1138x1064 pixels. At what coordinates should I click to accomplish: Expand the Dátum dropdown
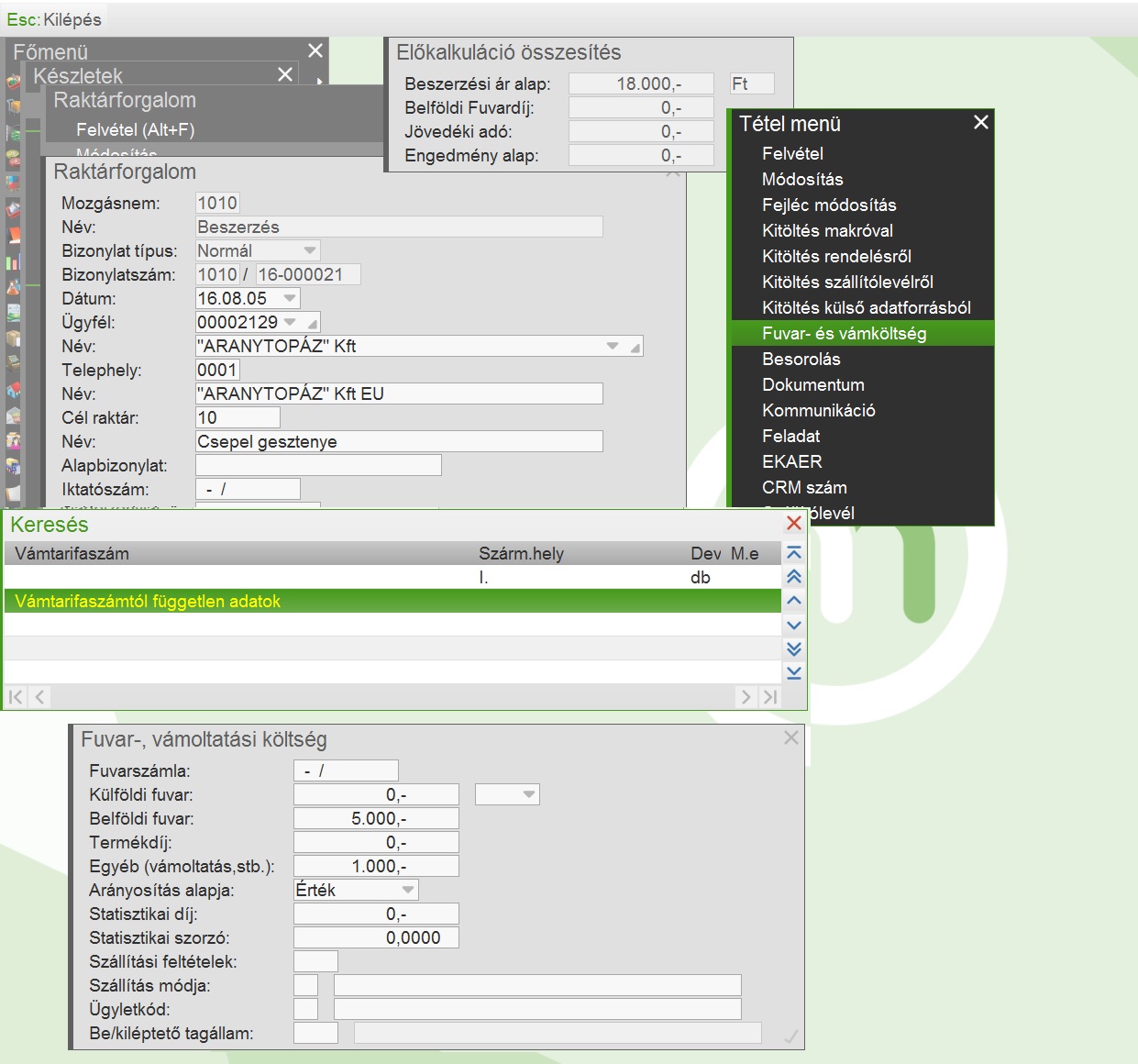pos(290,299)
